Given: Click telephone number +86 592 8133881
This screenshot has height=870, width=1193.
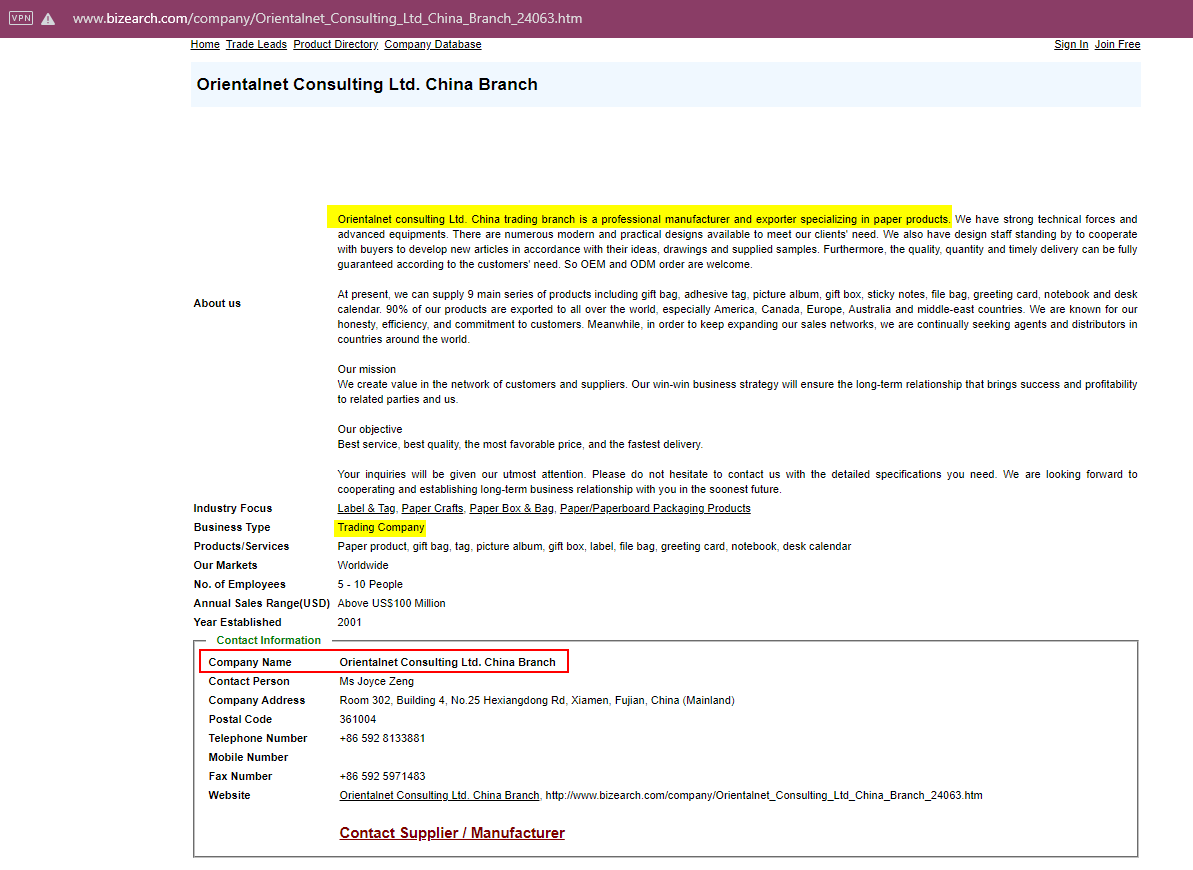Looking at the screenshot, I should (x=382, y=738).
